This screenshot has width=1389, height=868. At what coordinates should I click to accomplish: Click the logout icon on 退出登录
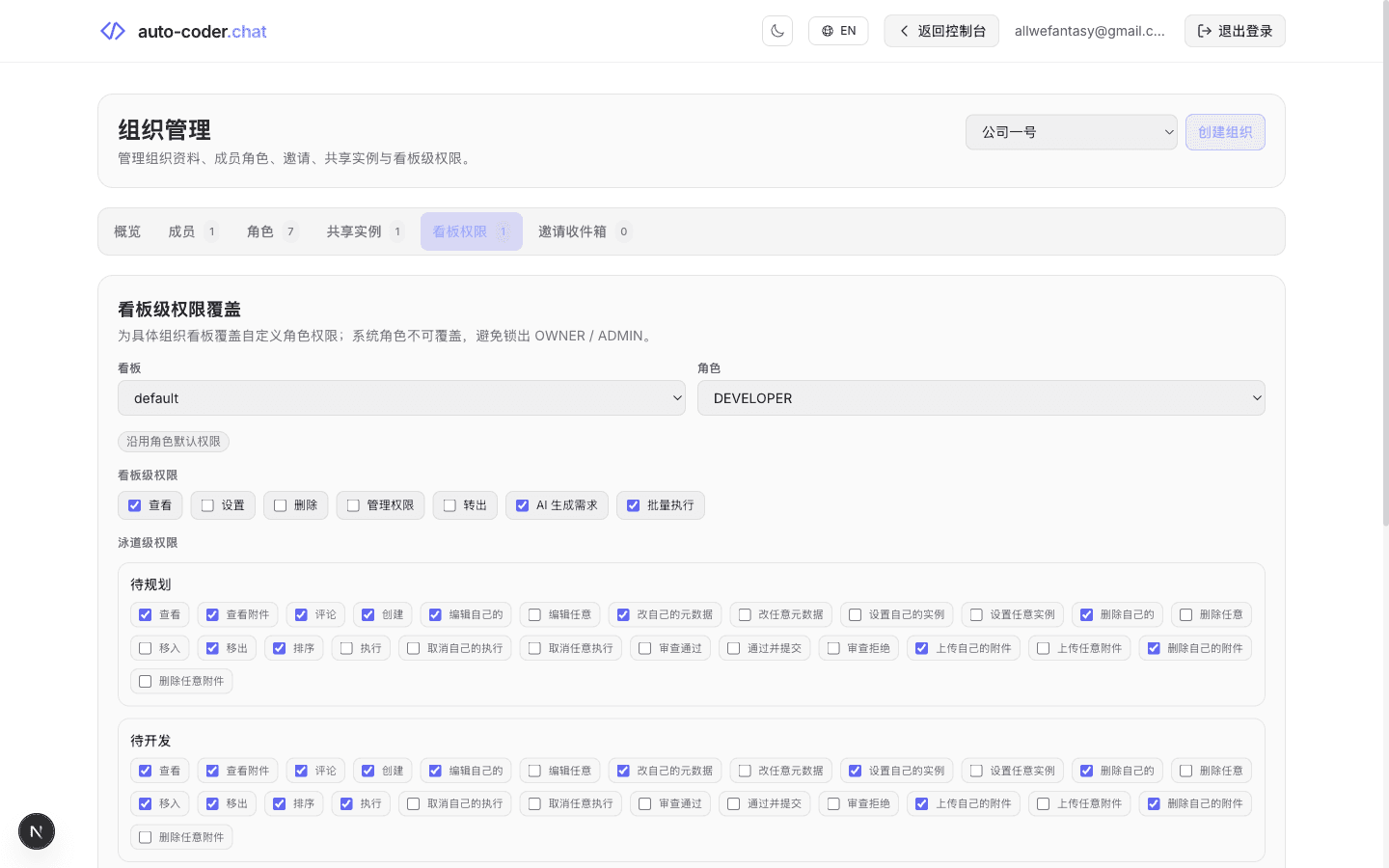tap(1205, 30)
